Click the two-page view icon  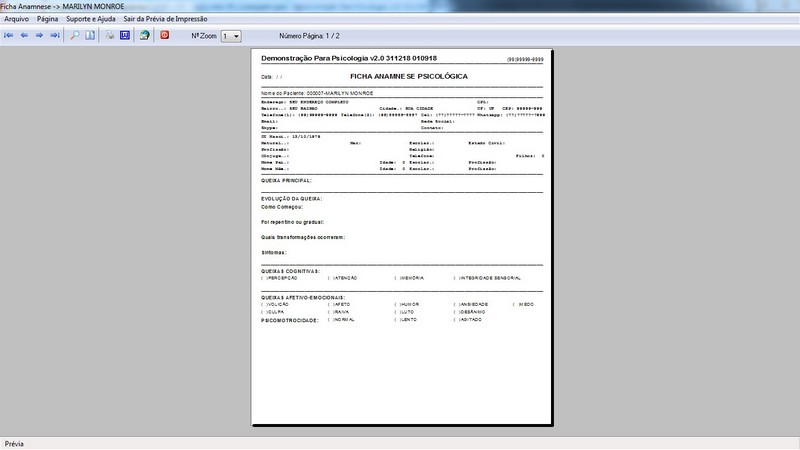click(x=90, y=35)
